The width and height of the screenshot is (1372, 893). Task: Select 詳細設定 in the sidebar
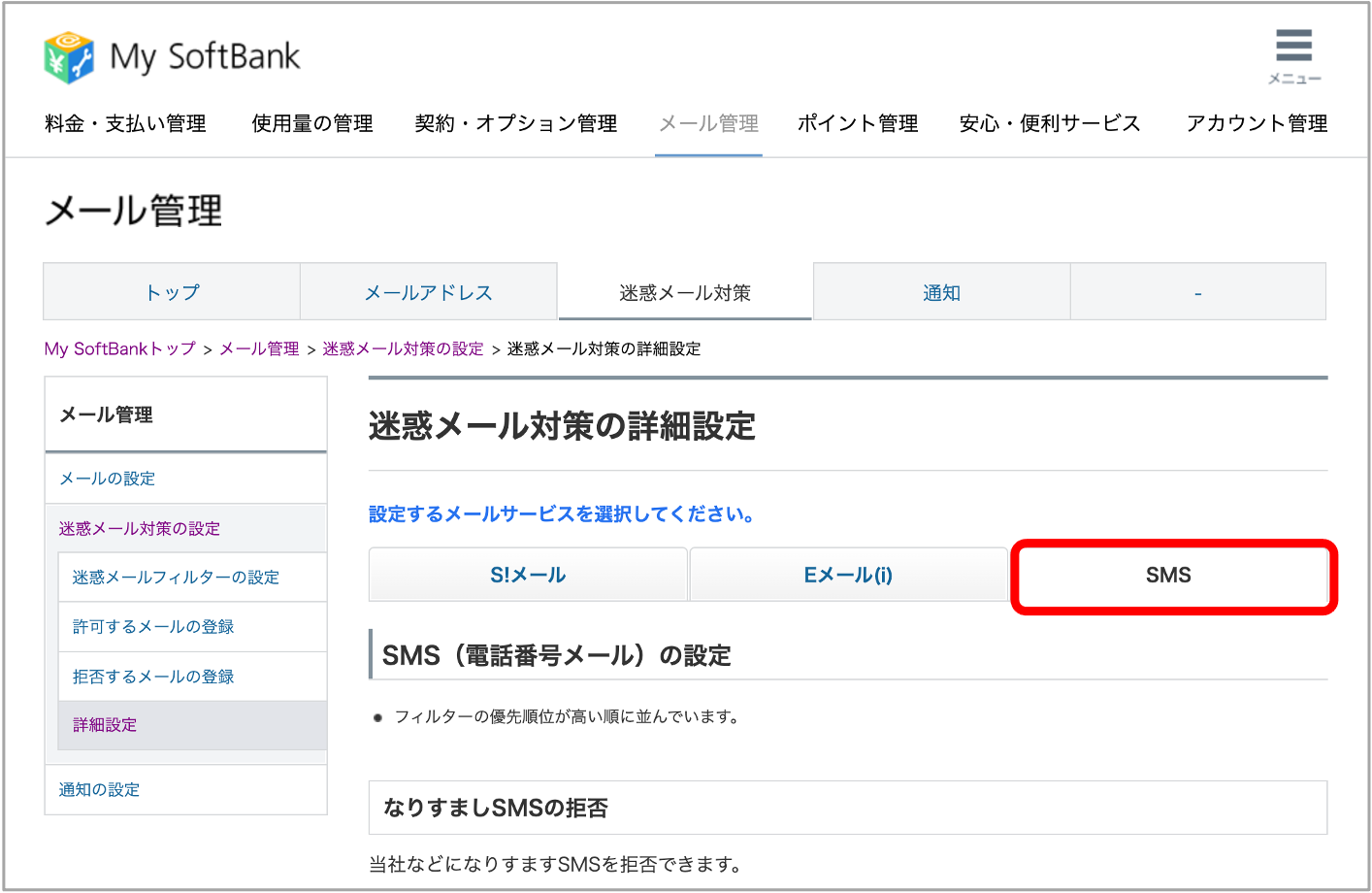(192, 725)
